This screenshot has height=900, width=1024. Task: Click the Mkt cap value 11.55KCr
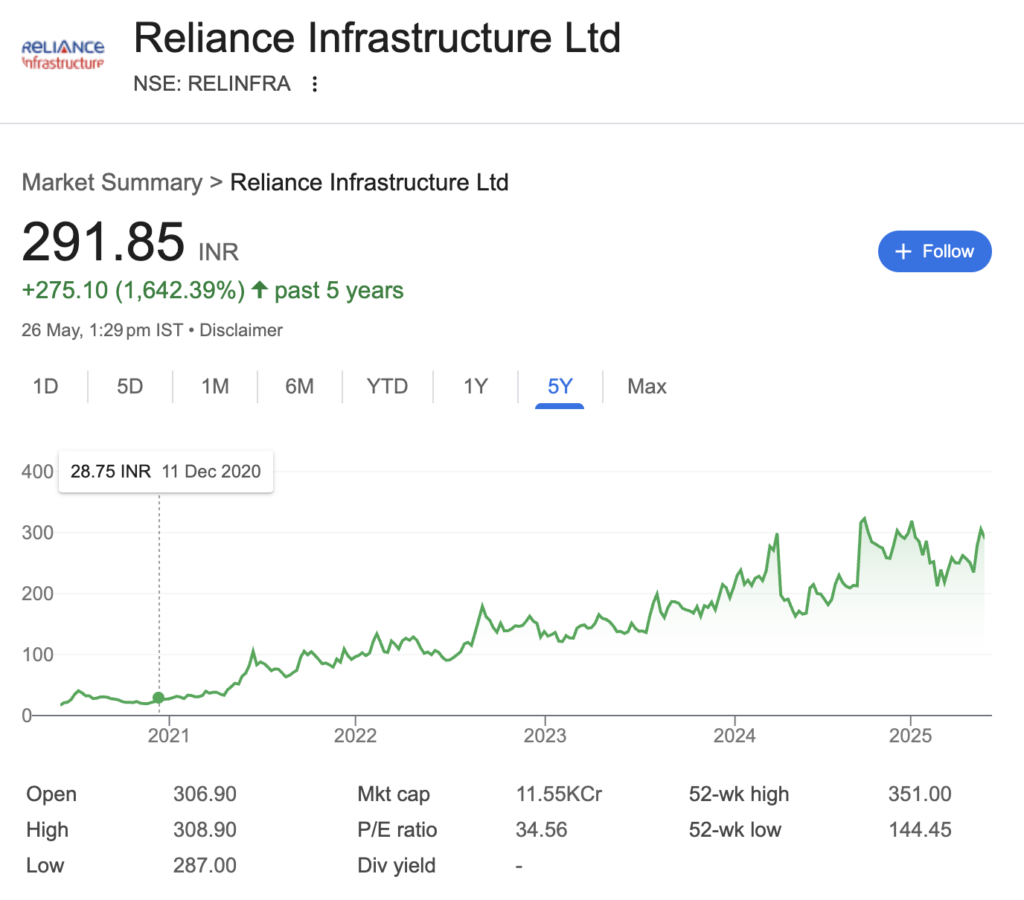(x=559, y=794)
